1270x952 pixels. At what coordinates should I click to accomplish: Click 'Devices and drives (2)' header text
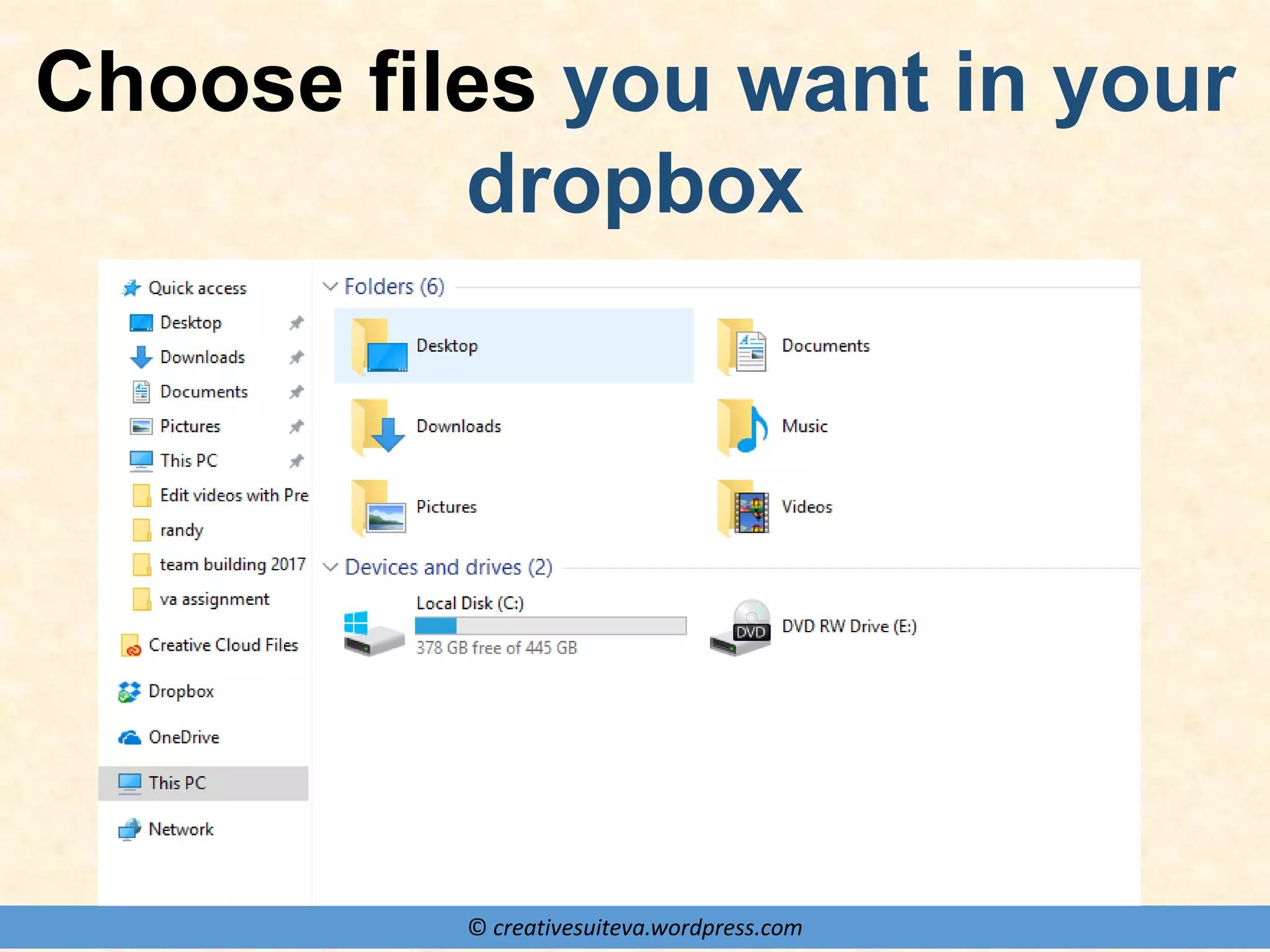click(448, 567)
